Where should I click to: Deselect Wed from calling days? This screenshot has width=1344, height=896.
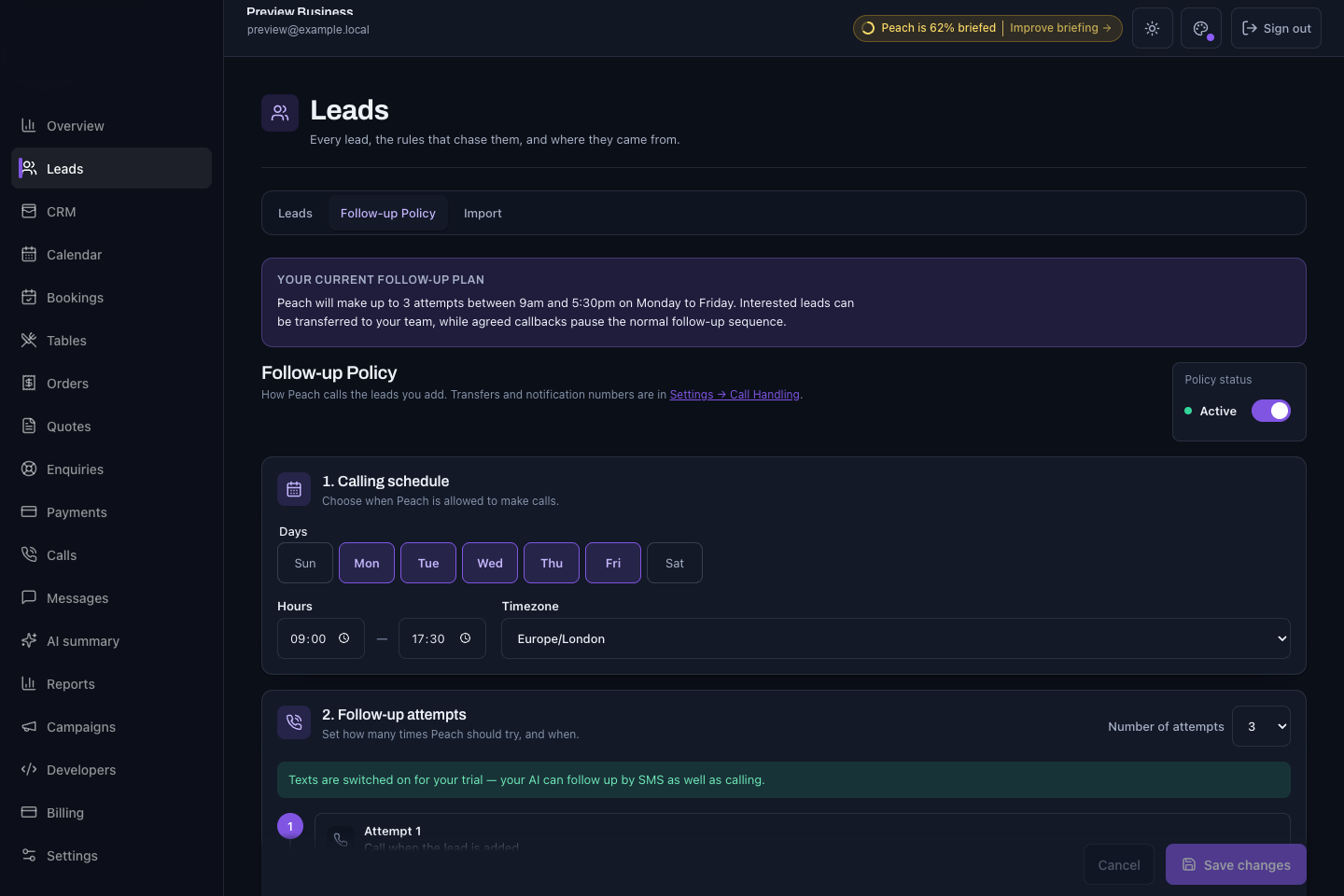point(490,563)
